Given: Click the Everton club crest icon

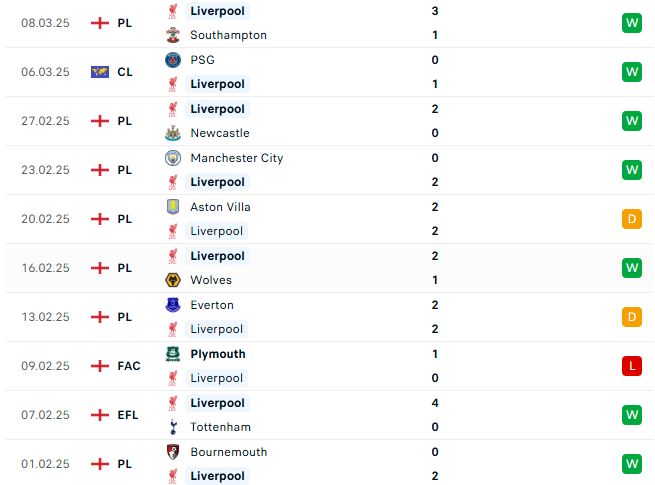Looking at the screenshot, I should click(173, 305).
